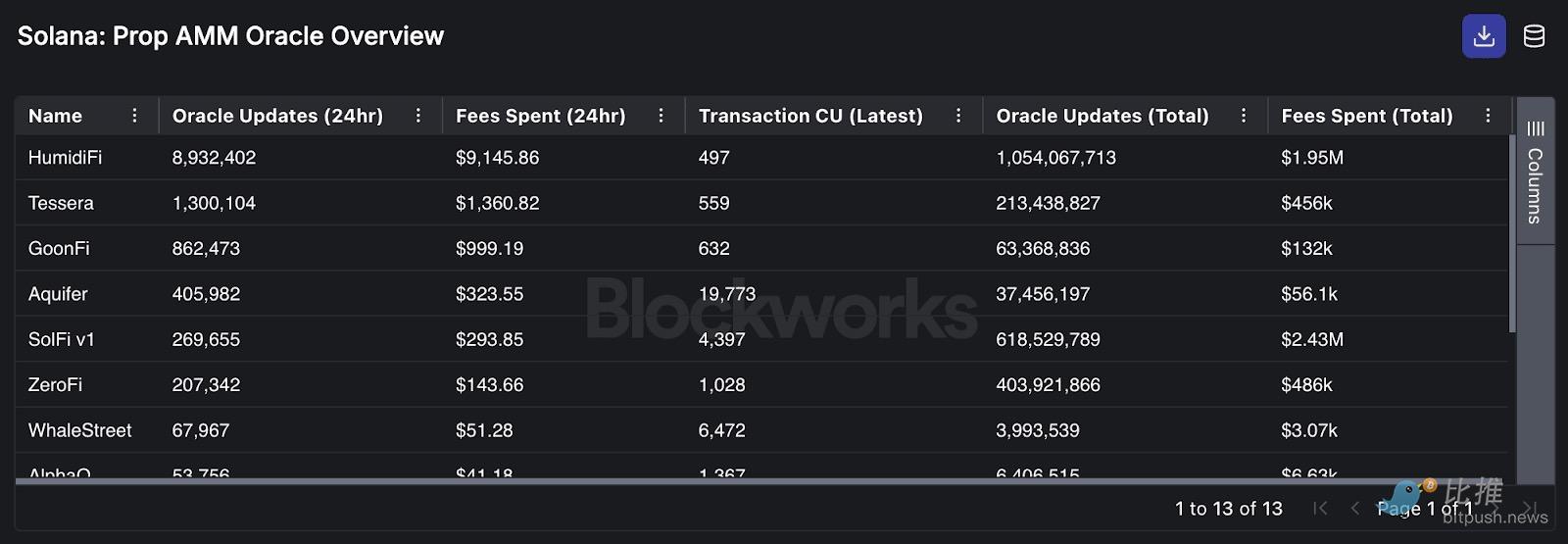Select the Tessera row name cell
Viewport: 1568px width, 544px height.
61,203
